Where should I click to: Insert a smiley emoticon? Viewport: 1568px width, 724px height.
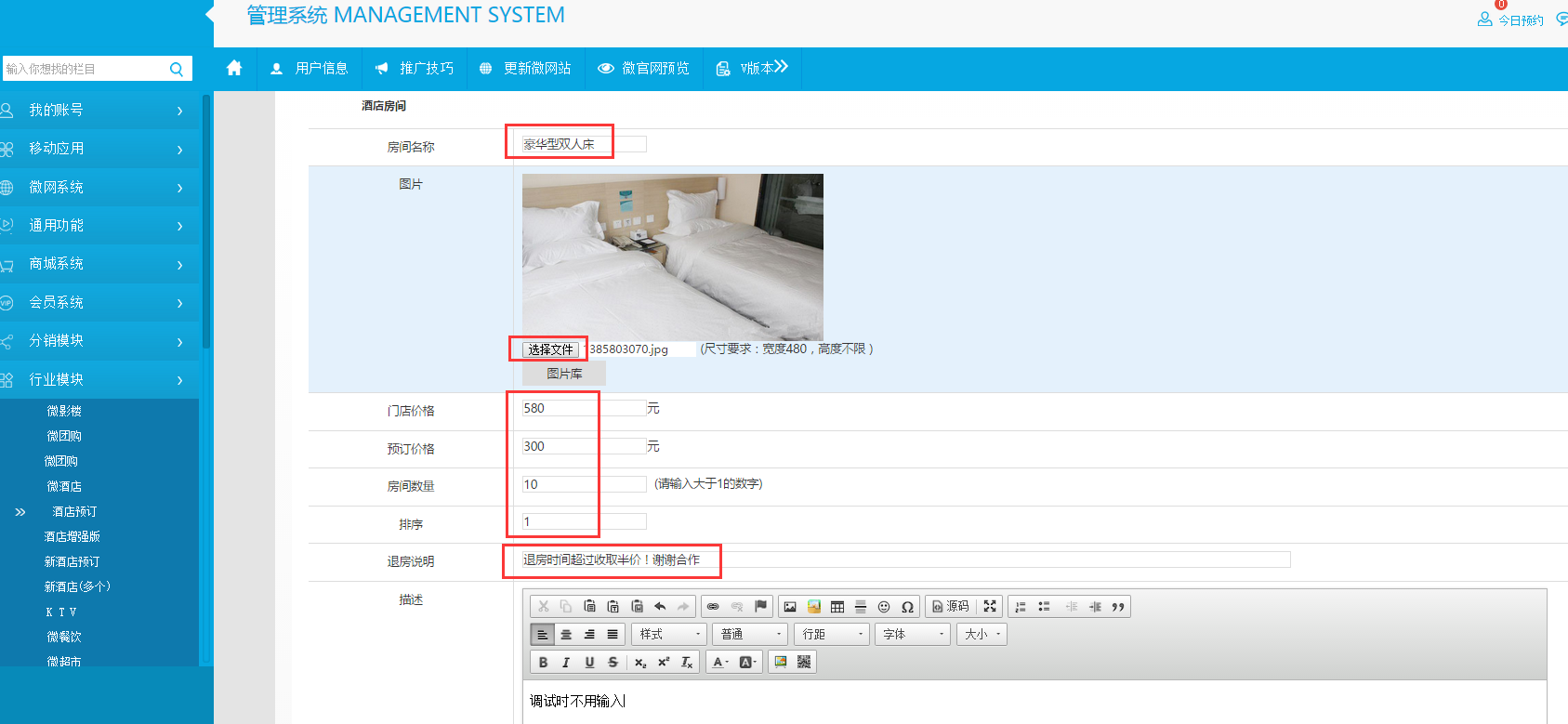click(884, 607)
